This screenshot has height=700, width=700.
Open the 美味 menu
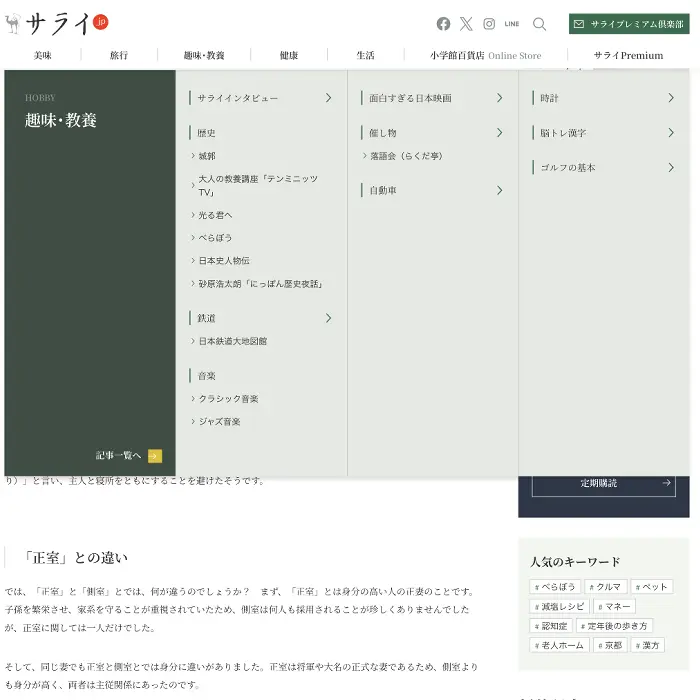click(42, 55)
